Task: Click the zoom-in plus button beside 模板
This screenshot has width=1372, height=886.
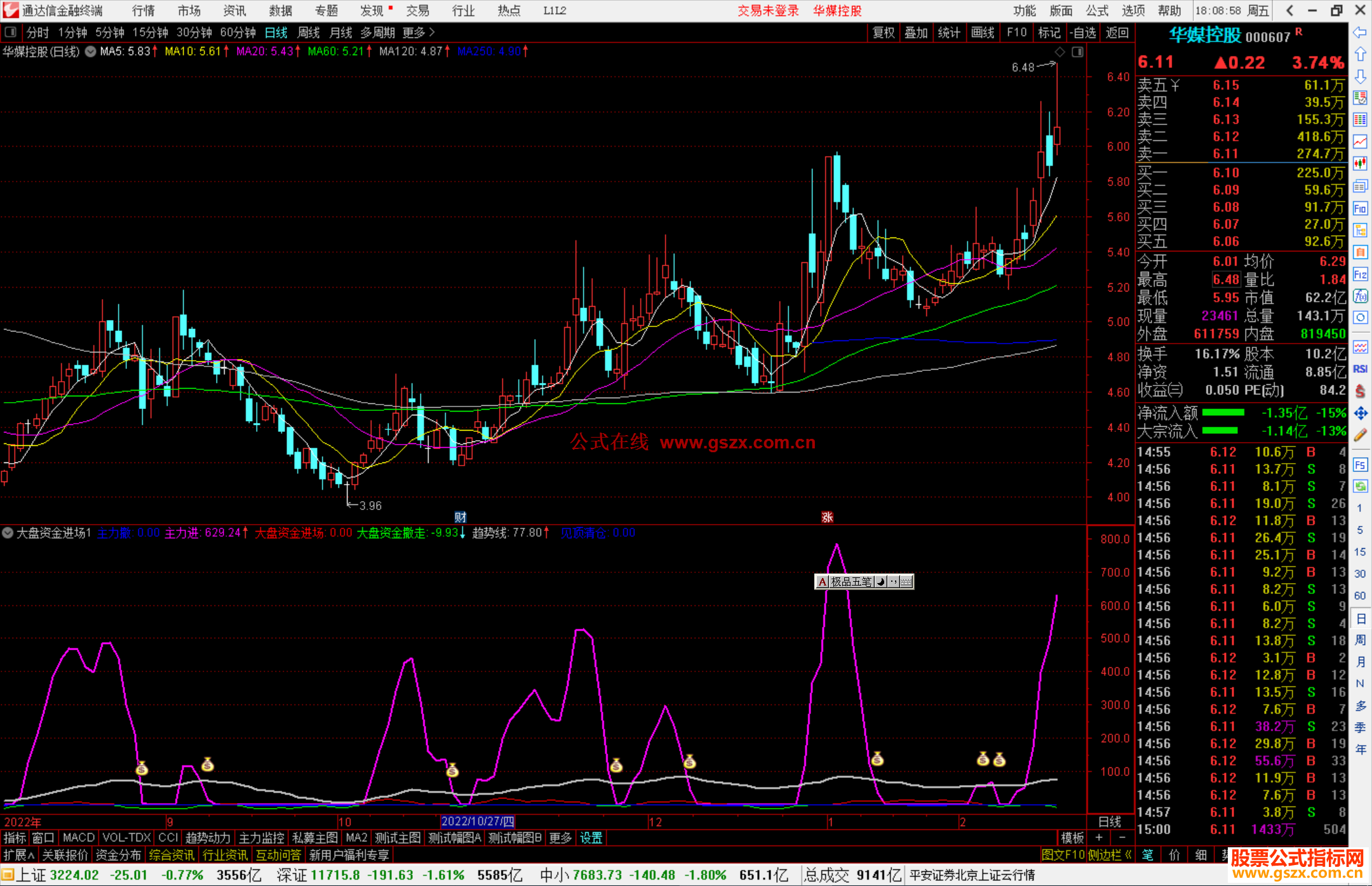Action: point(1099,838)
